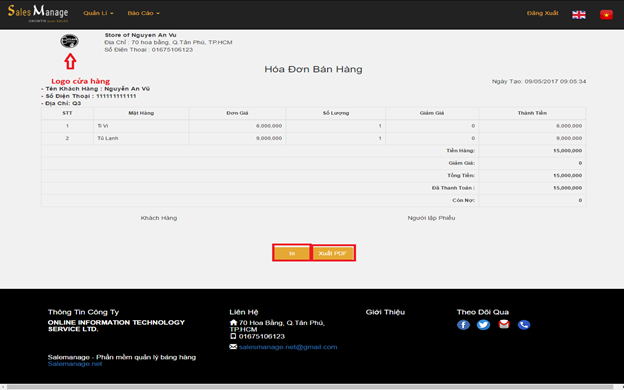Open the Facebook follow icon
The width and height of the screenshot is (624, 390).
pos(463,325)
